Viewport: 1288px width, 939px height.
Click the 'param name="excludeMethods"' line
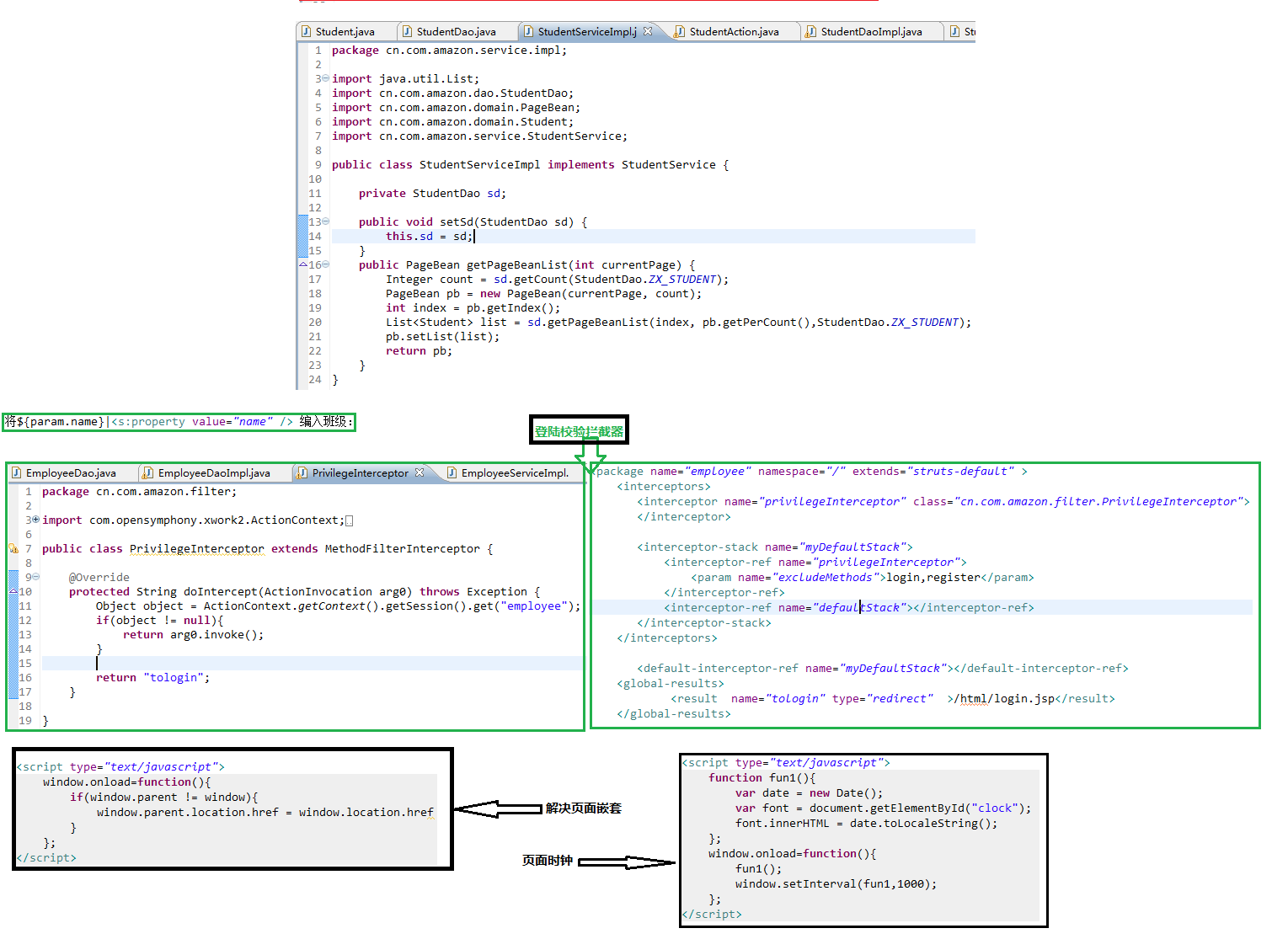(x=863, y=577)
